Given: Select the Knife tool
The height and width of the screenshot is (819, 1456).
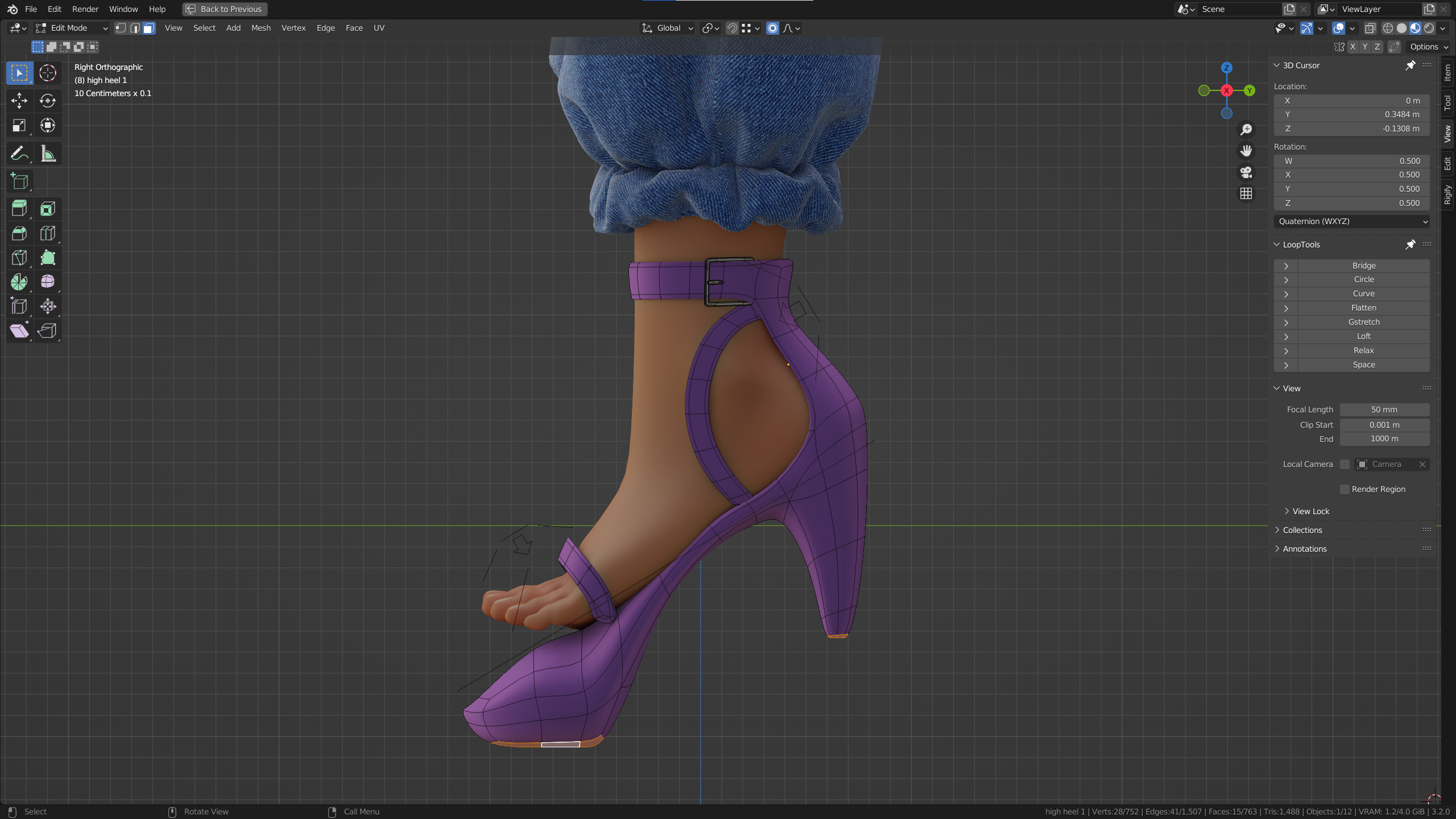Looking at the screenshot, I should (19, 258).
